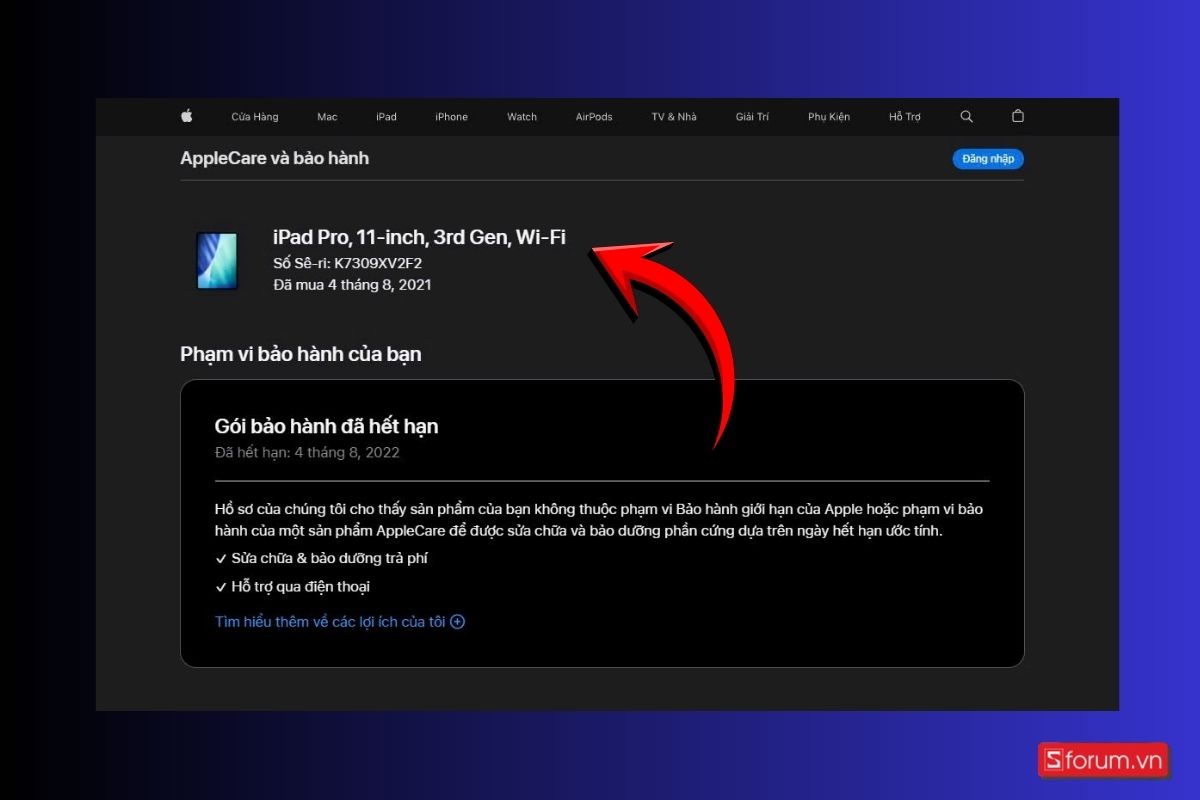Open the shopping bag icon
The image size is (1200, 800).
(x=1017, y=116)
